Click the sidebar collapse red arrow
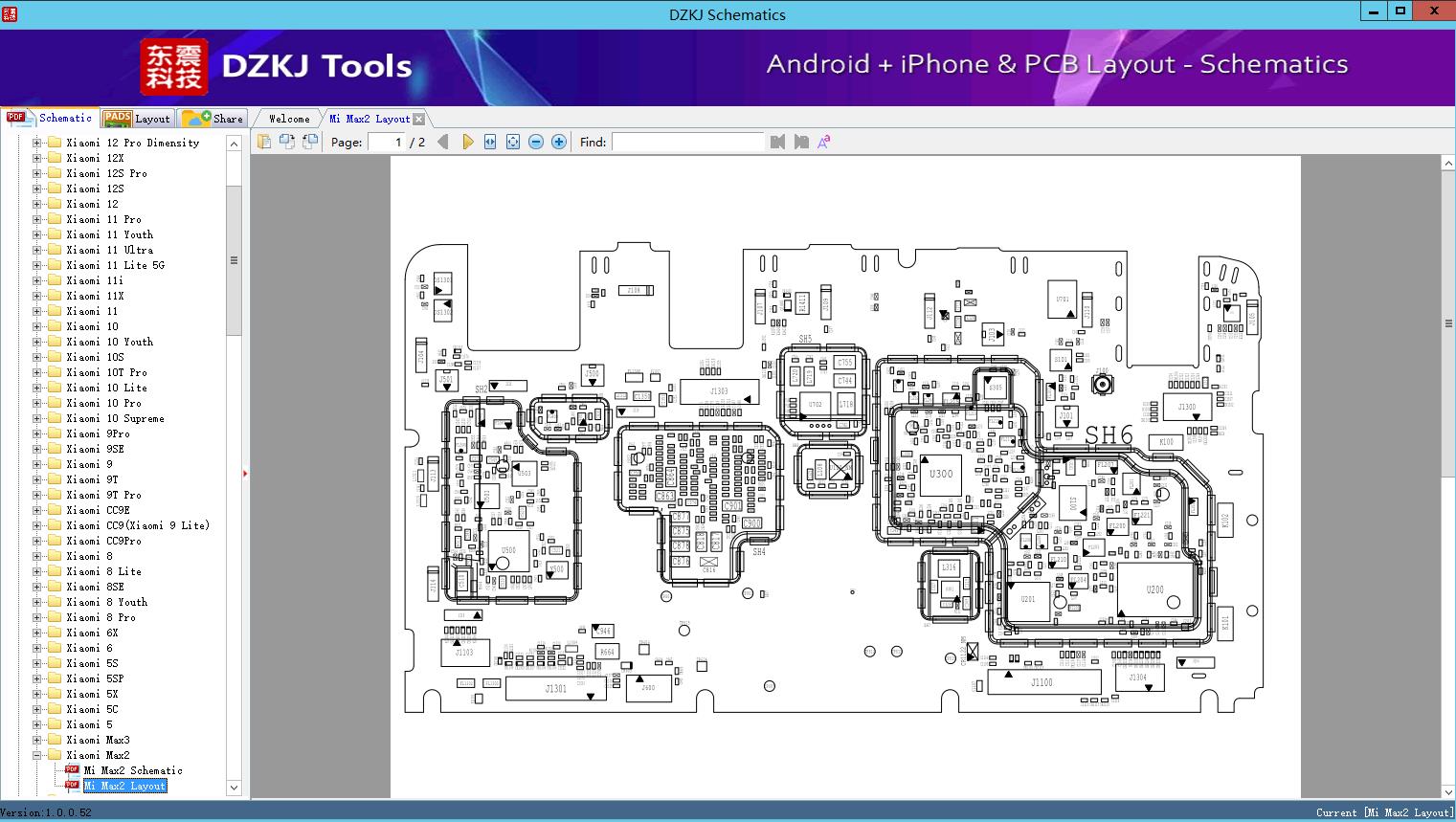Image resolution: width=1456 pixels, height=822 pixels. [245, 473]
